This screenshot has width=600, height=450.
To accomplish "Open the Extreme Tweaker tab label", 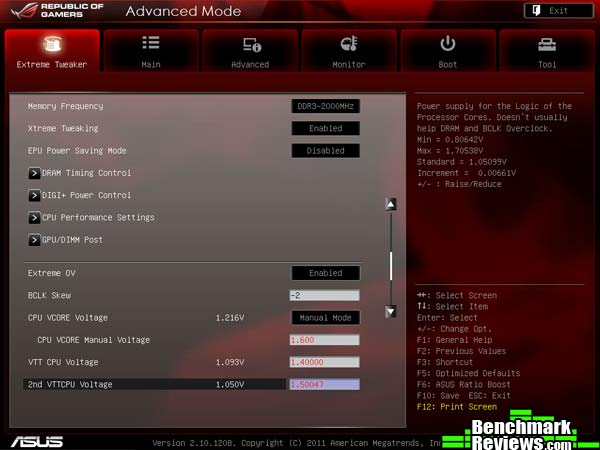I will coord(52,64).
